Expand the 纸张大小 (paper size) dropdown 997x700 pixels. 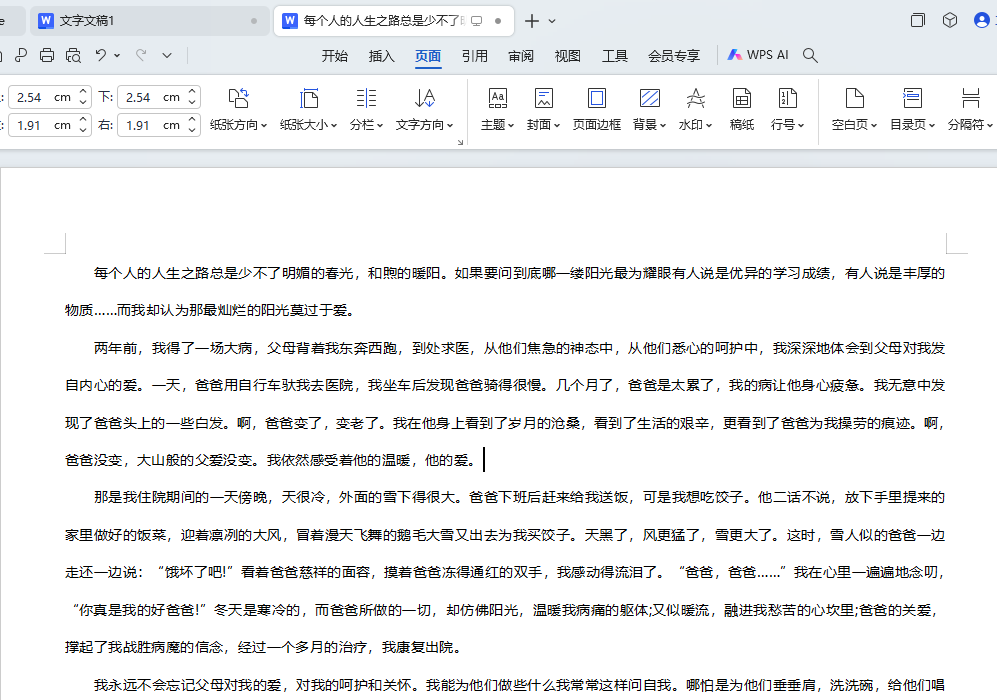(309, 109)
